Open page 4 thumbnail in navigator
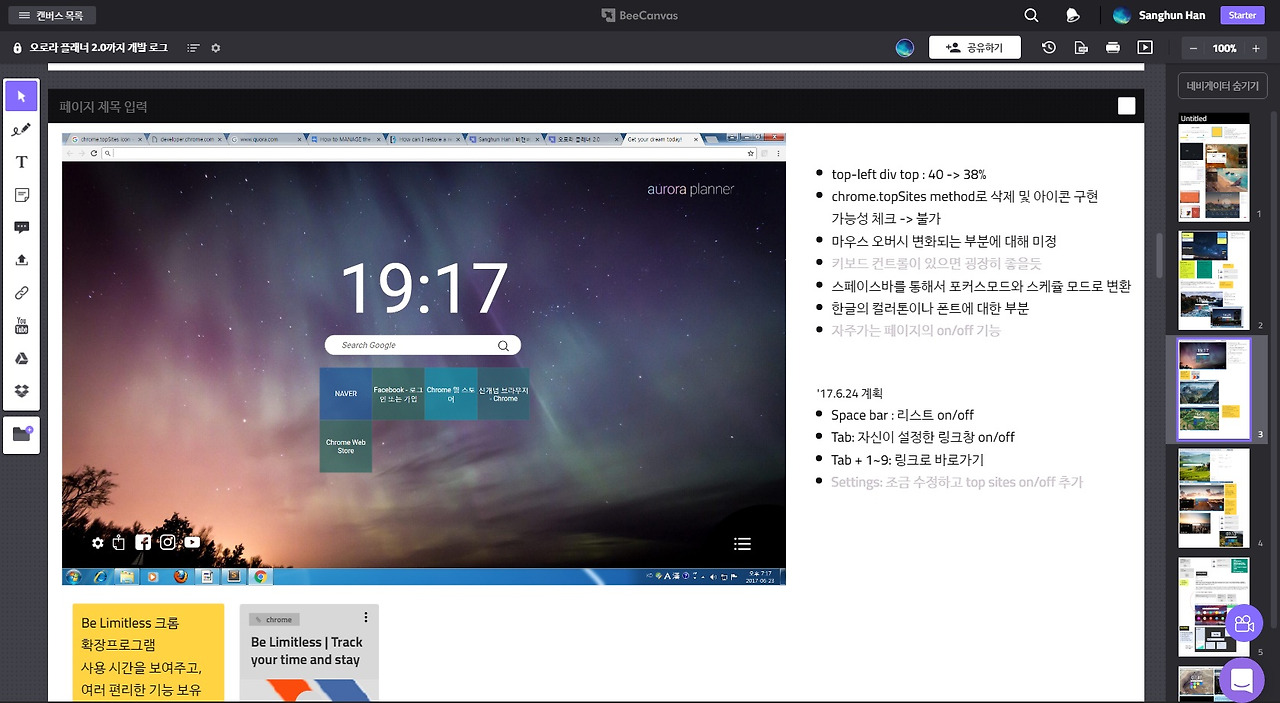1280x703 pixels. (1214, 498)
